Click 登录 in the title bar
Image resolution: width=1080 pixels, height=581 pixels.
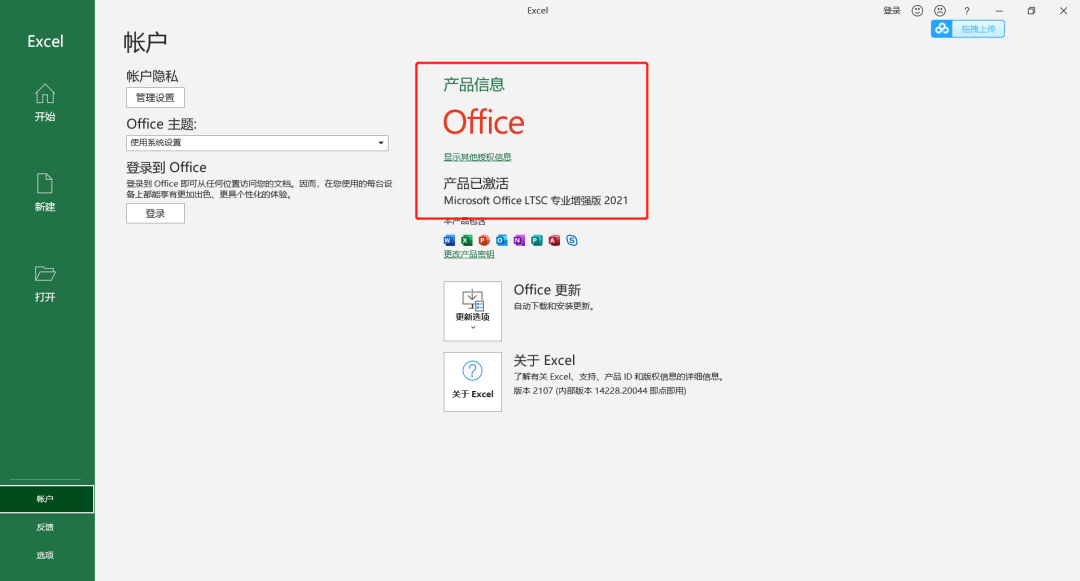pyautogui.click(x=892, y=10)
